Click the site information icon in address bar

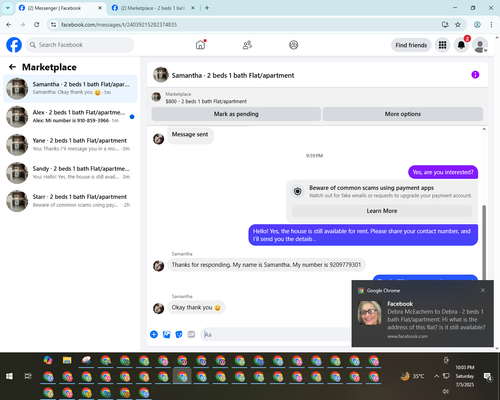[53, 24]
